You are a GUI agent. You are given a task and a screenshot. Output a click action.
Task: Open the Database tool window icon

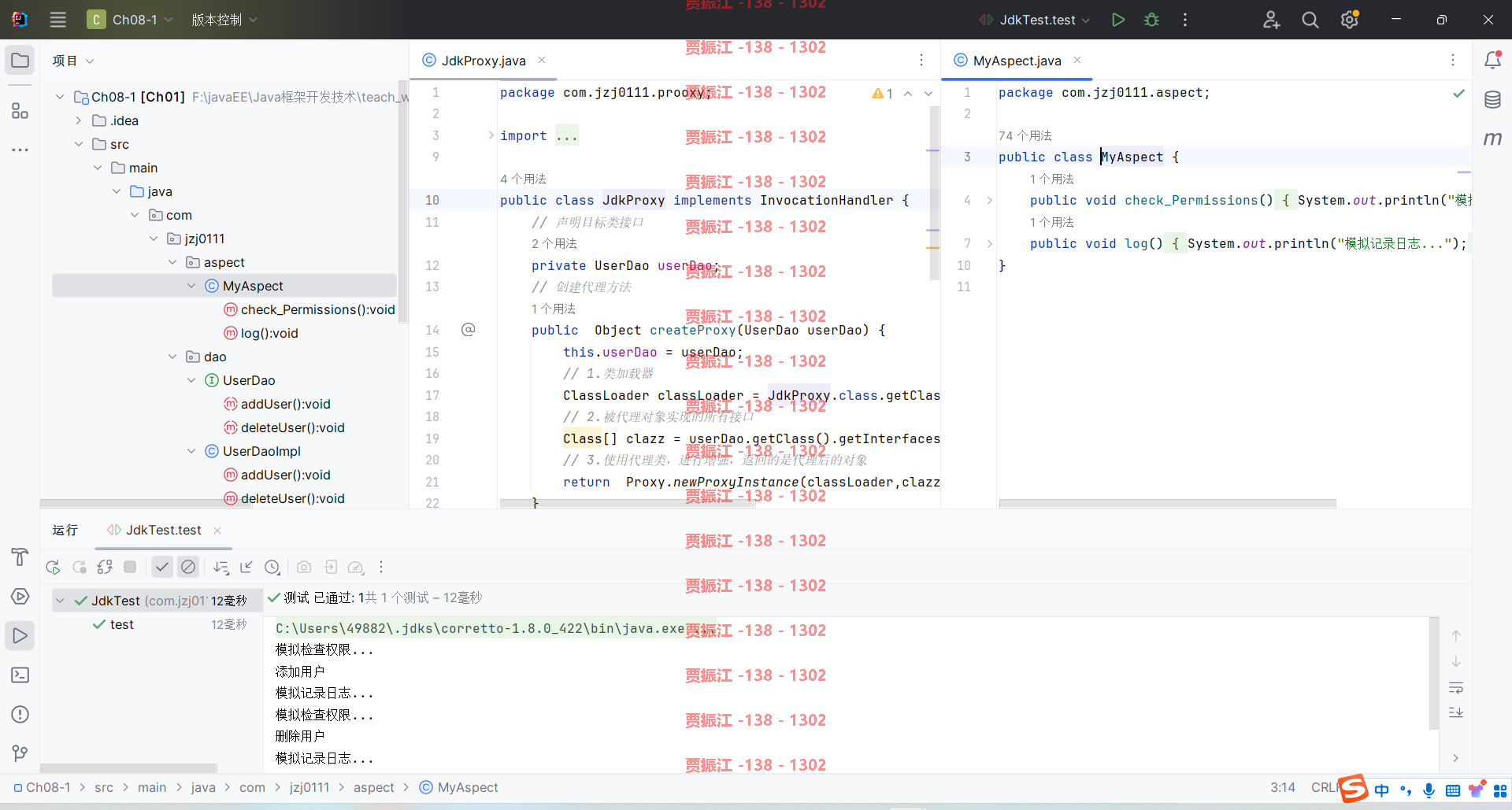pyautogui.click(x=1492, y=100)
